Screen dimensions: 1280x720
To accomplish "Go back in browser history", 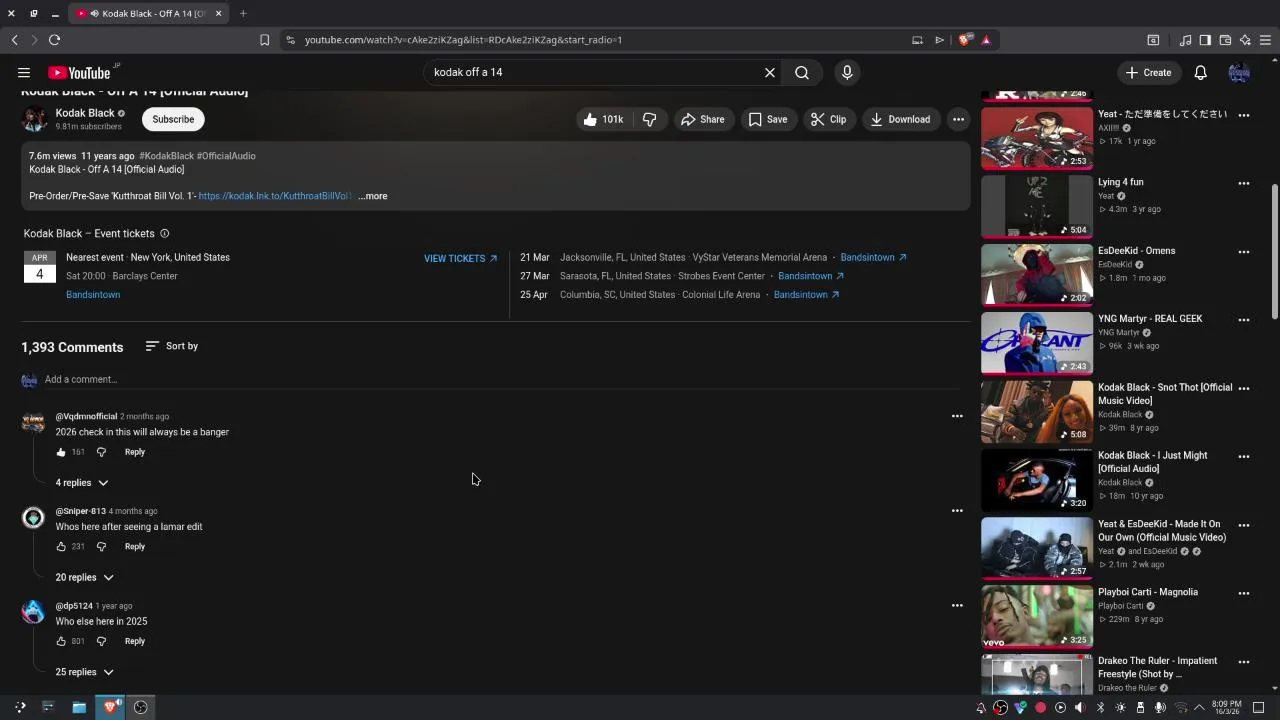I will [14, 40].
